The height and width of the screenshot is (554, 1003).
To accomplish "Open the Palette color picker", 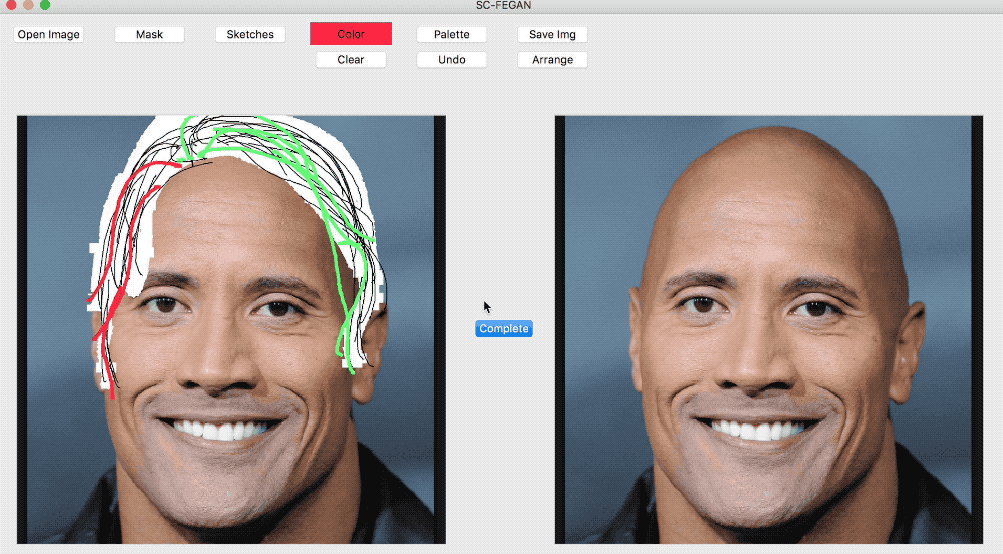I will pos(452,35).
